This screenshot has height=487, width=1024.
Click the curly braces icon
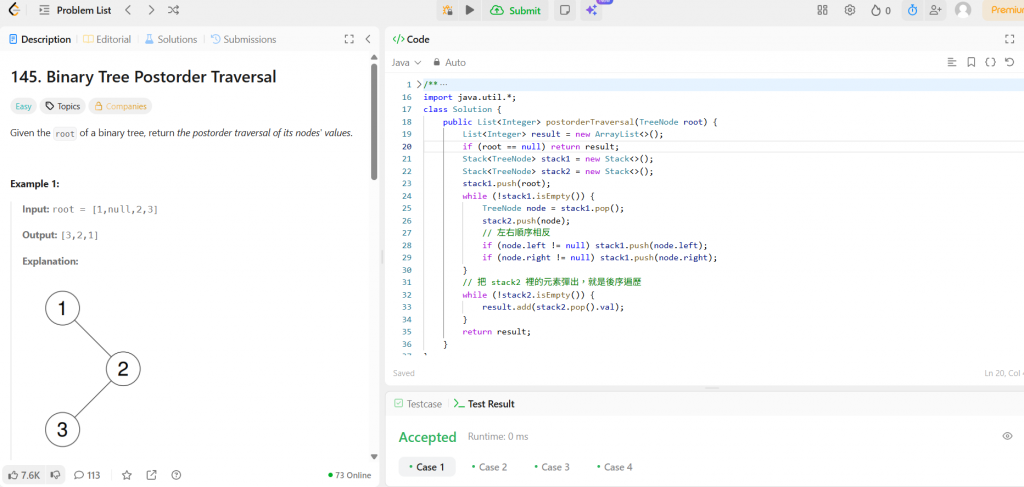(990, 63)
